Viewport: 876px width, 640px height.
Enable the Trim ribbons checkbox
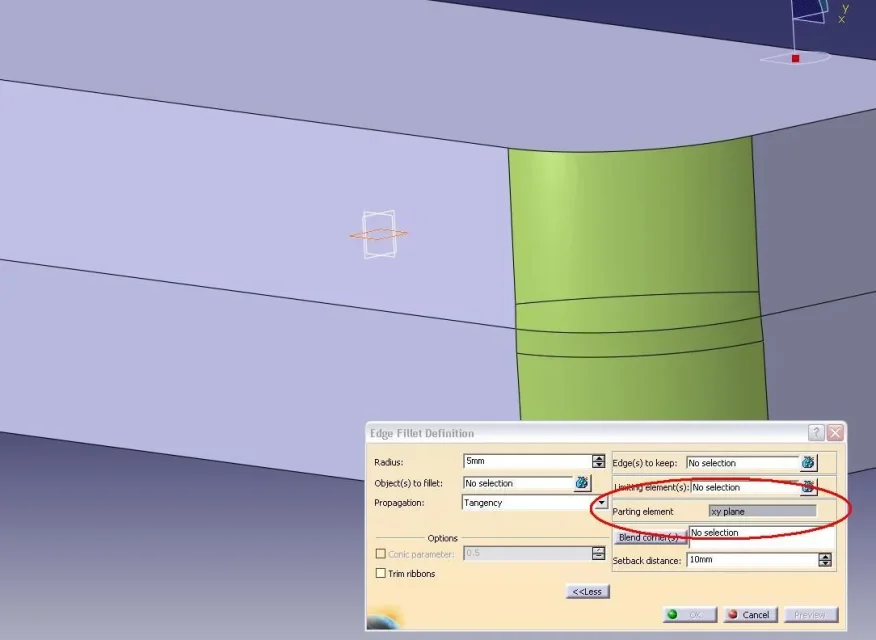click(x=380, y=573)
